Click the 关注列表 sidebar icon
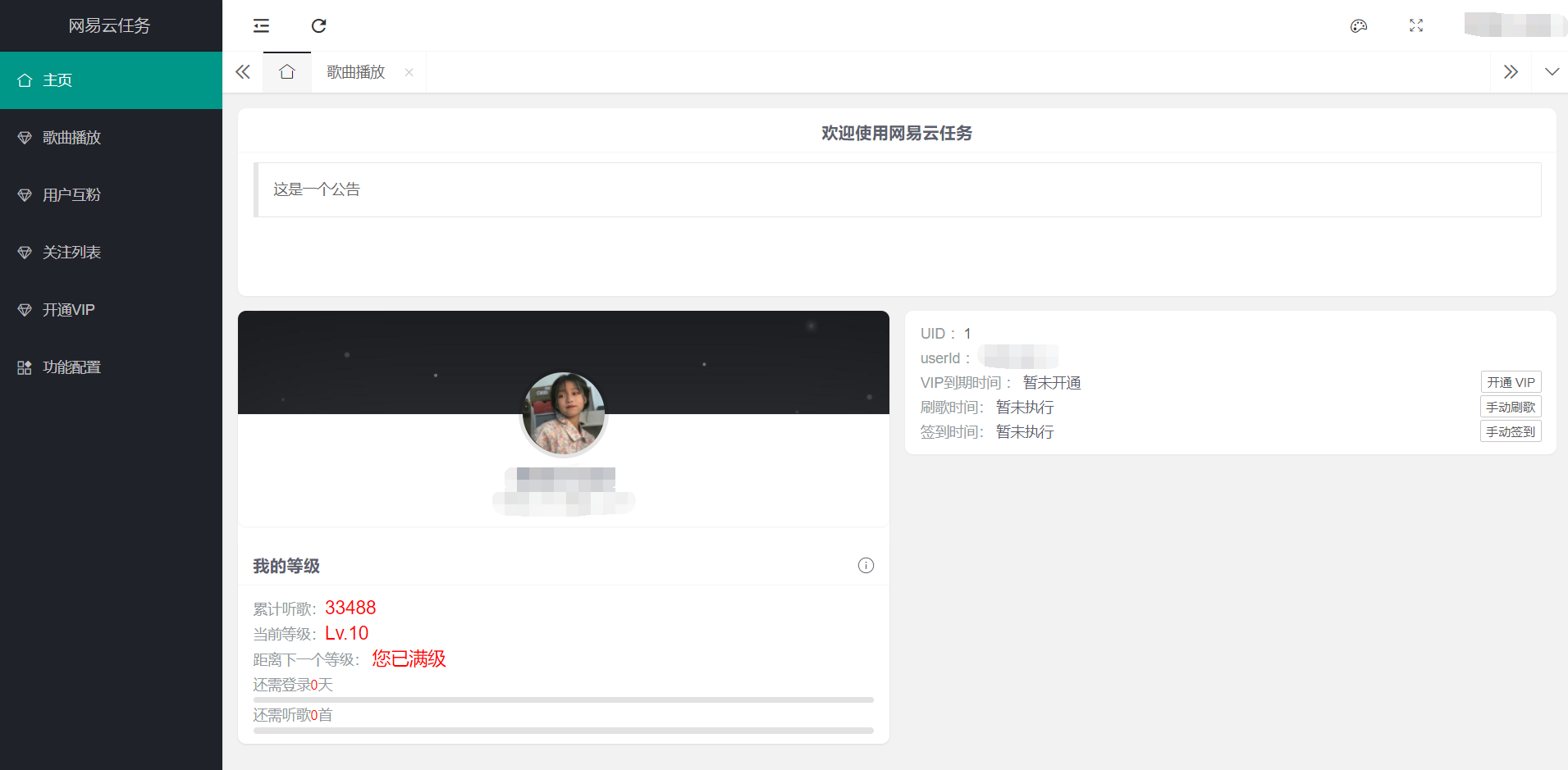Image resolution: width=1568 pixels, height=770 pixels. click(x=24, y=252)
